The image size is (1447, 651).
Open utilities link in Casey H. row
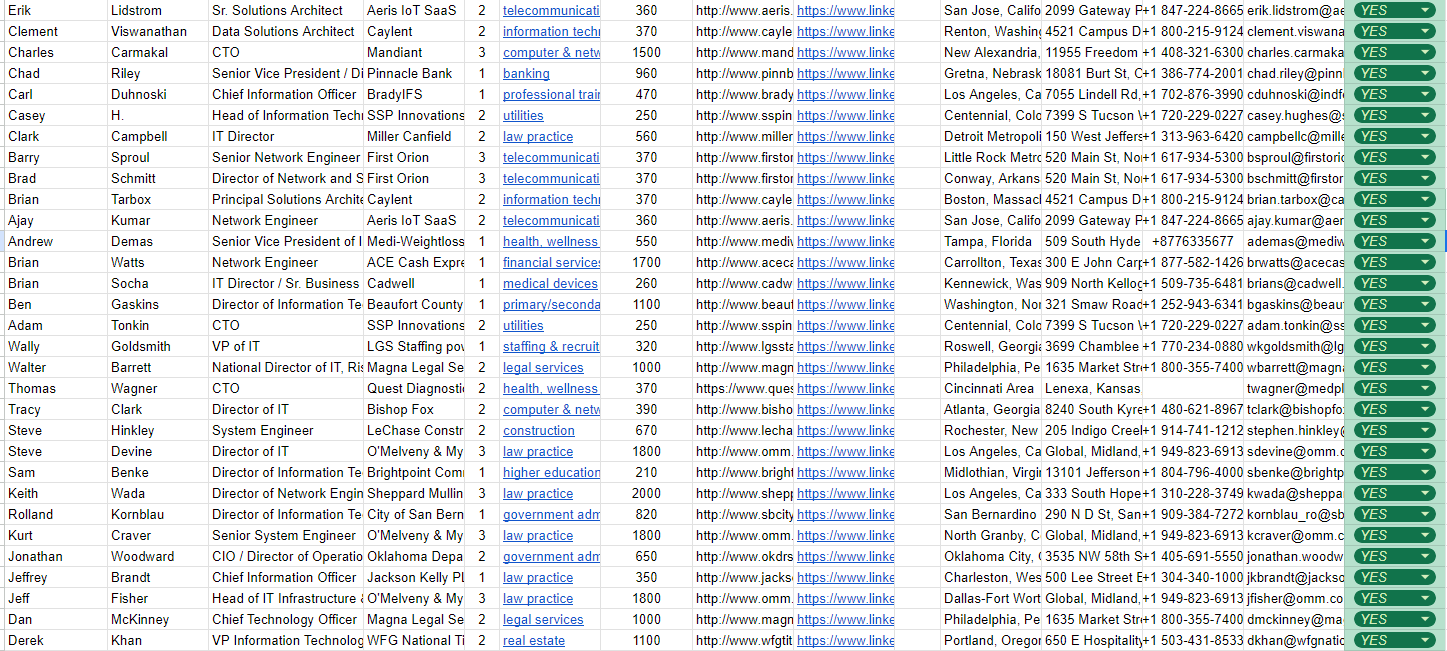(x=523, y=115)
